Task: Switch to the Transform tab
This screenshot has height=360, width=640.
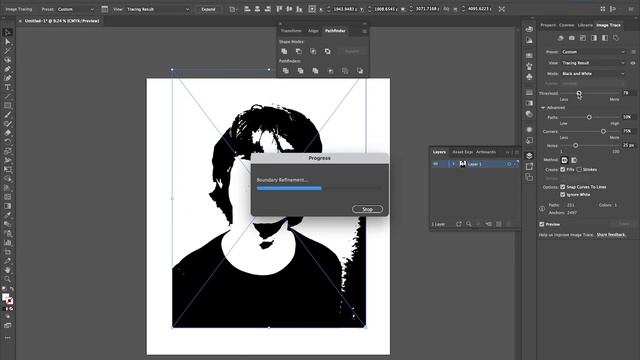Action: tap(291, 31)
